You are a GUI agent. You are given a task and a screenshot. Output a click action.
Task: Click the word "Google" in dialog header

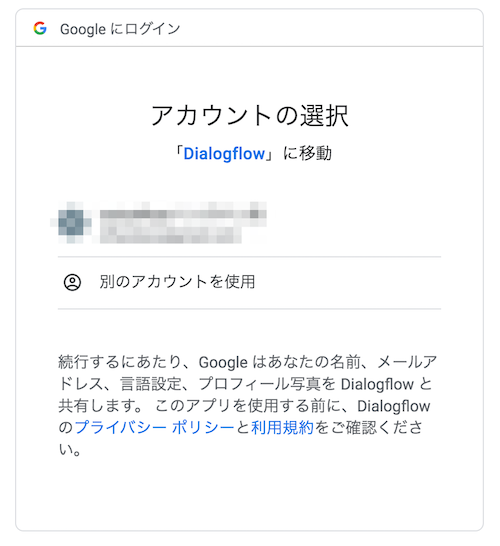coord(83,30)
